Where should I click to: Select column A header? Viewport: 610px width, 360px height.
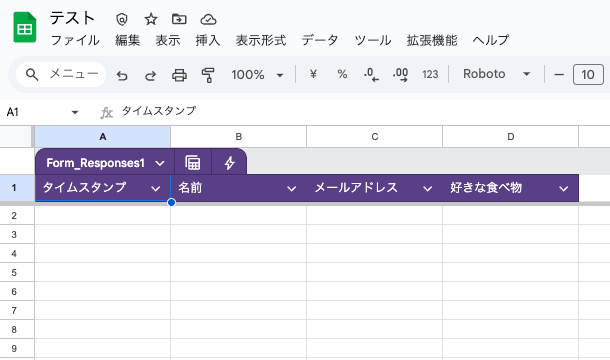click(103, 137)
